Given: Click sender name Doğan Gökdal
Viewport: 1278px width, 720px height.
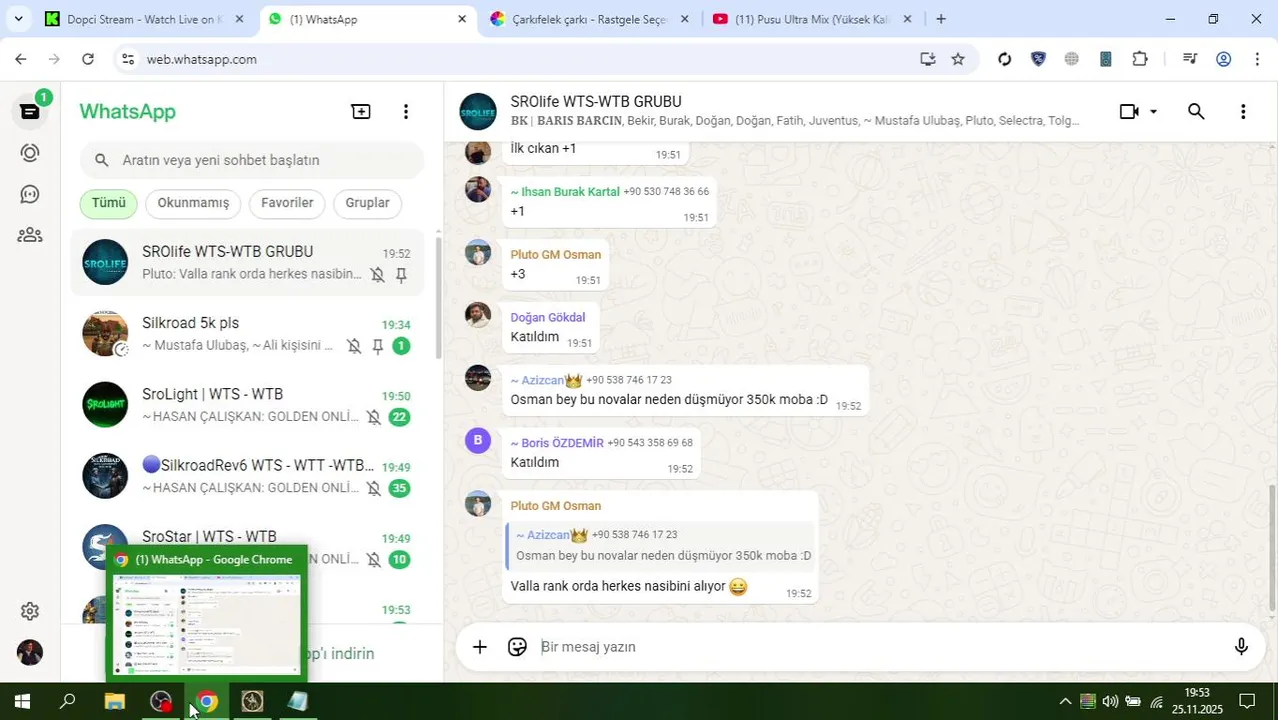Looking at the screenshot, I should point(548,317).
